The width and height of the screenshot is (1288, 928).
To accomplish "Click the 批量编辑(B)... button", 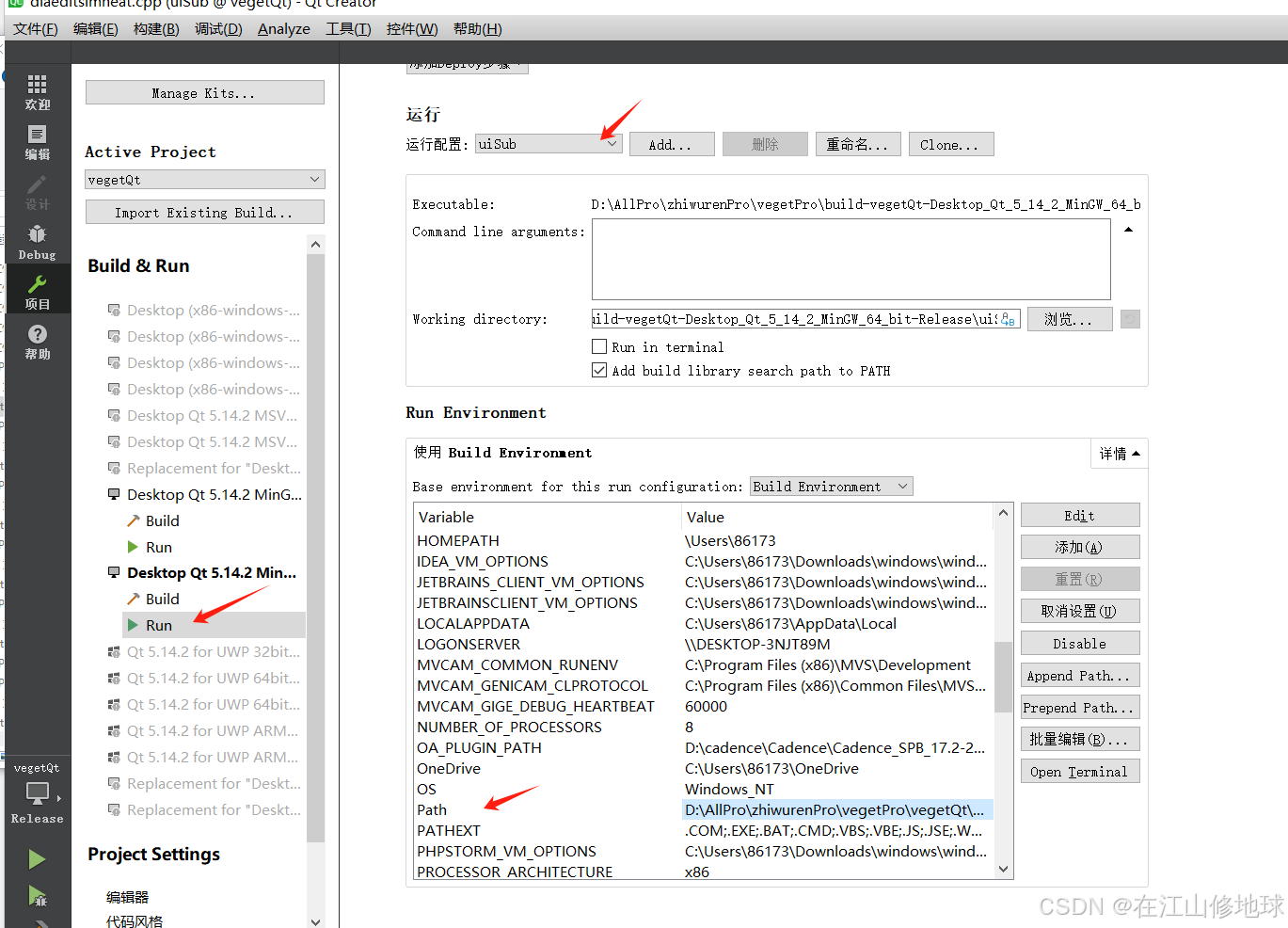I will pos(1080,739).
